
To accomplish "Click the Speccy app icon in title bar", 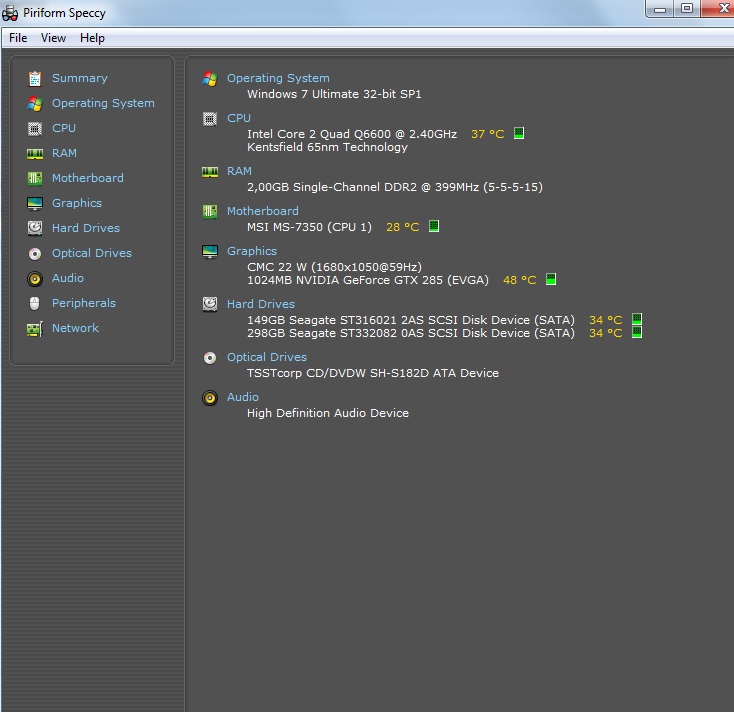I will pyautogui.click(x=10, y=13).
